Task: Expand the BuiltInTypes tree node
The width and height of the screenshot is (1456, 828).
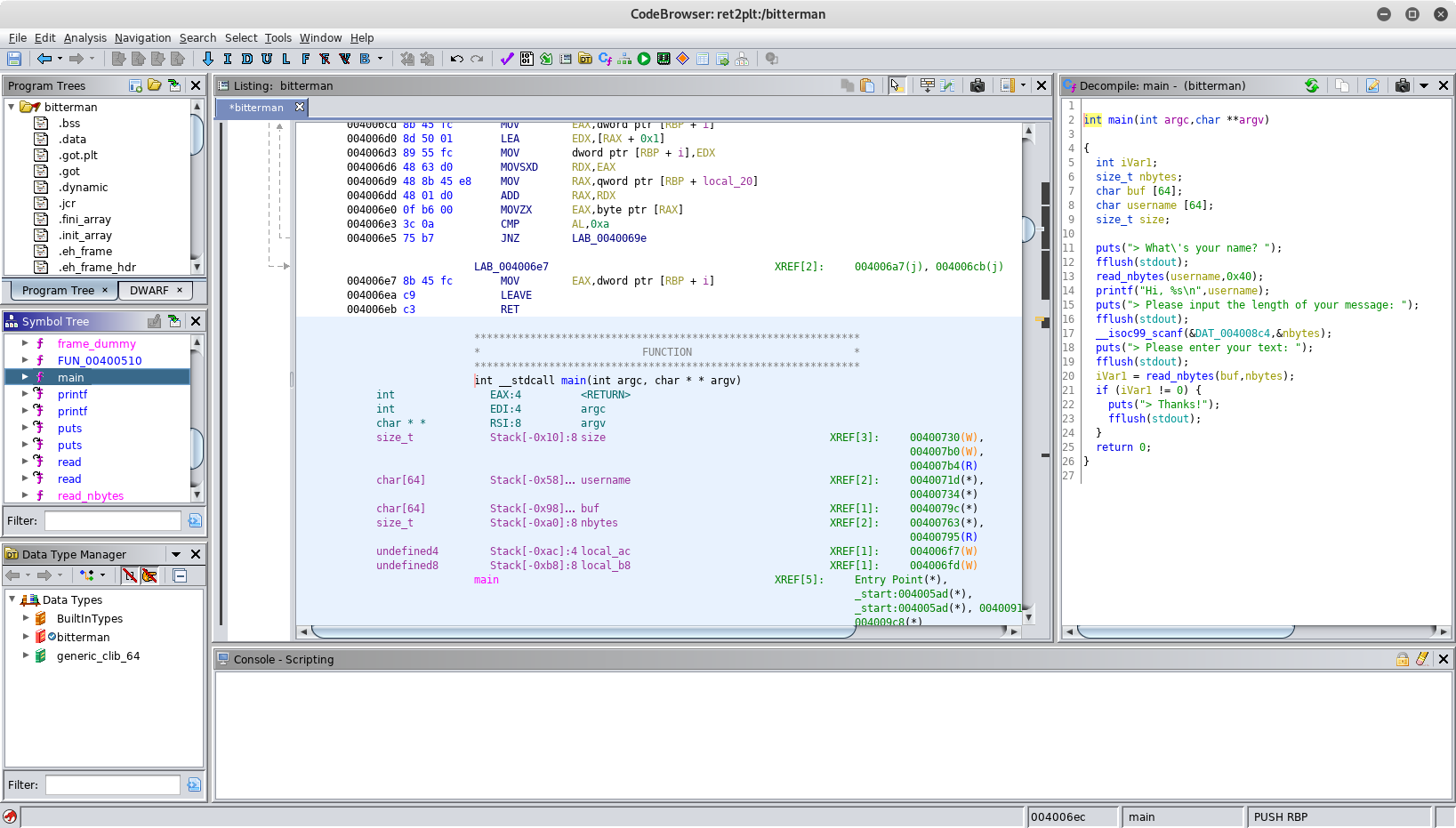Action: (26, 618)
